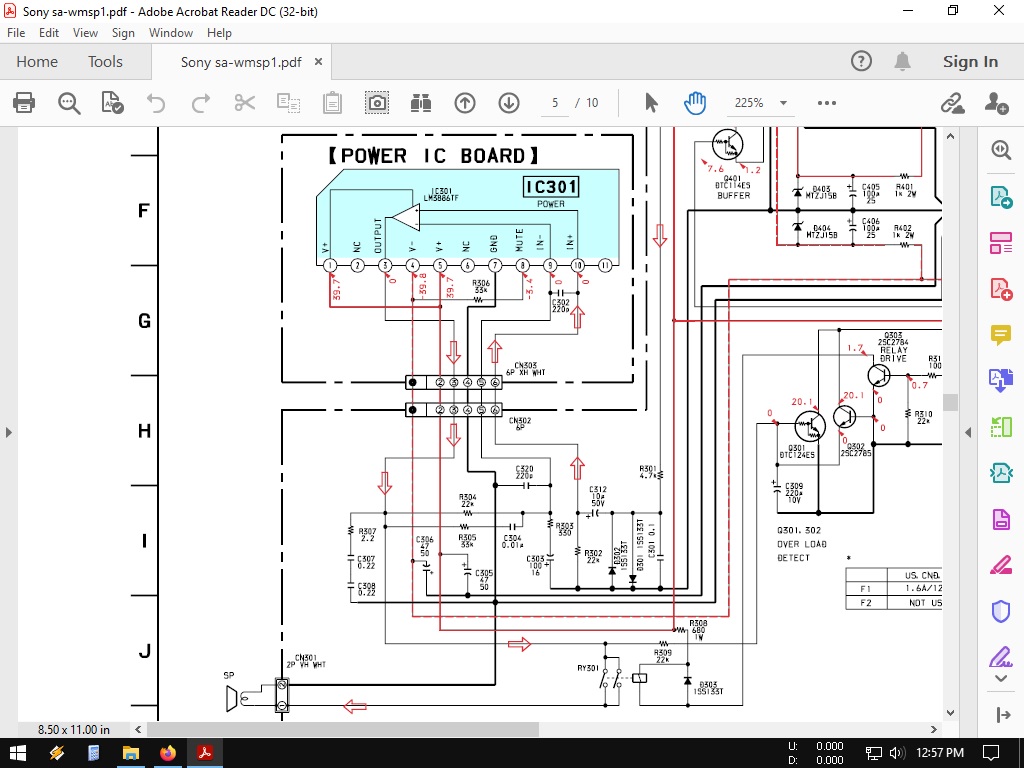Image resolution: width=1024 pixels, height=768 pixels.
Task: Open the volume speaker tray icon
Action: point(896,753)
